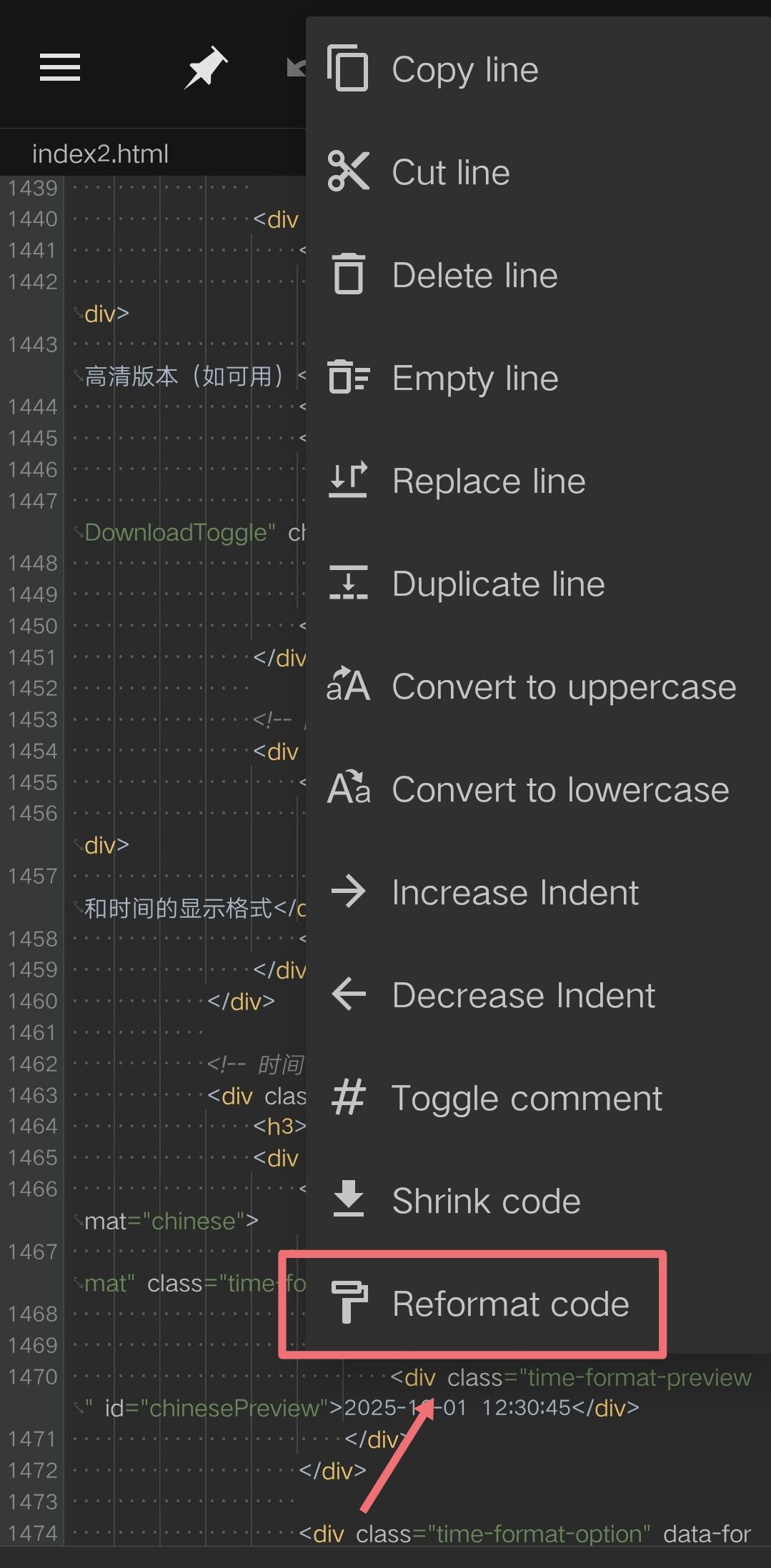771x1568 pixels.
Task: Click the undo arrow icon behind menu
Action: (x=296, y=68)
